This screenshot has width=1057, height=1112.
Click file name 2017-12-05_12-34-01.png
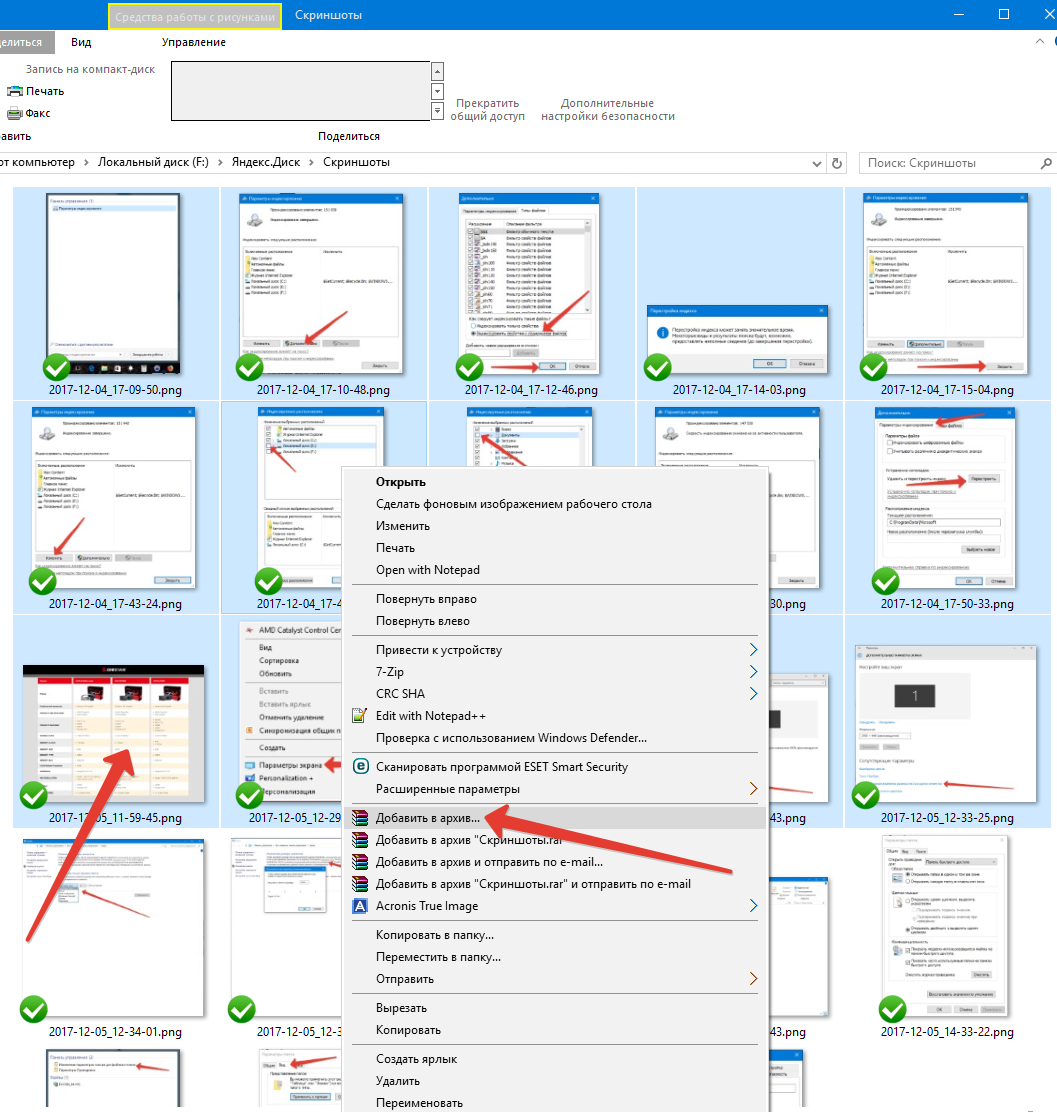click(x=115, y=1032)
